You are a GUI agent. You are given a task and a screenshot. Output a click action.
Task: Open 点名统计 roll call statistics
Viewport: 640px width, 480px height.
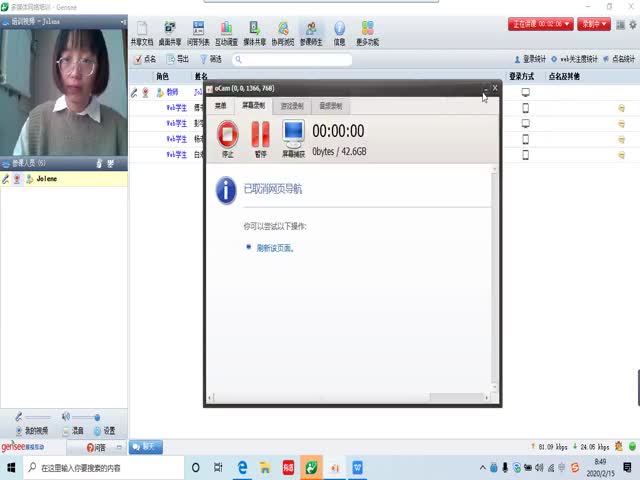click(619, 60)
